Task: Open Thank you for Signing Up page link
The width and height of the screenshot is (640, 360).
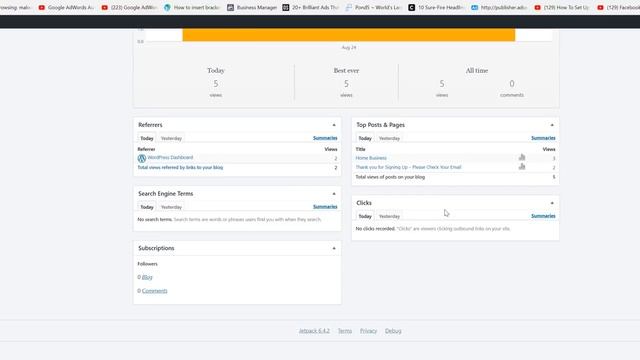Action: click(x=408, y=167)
